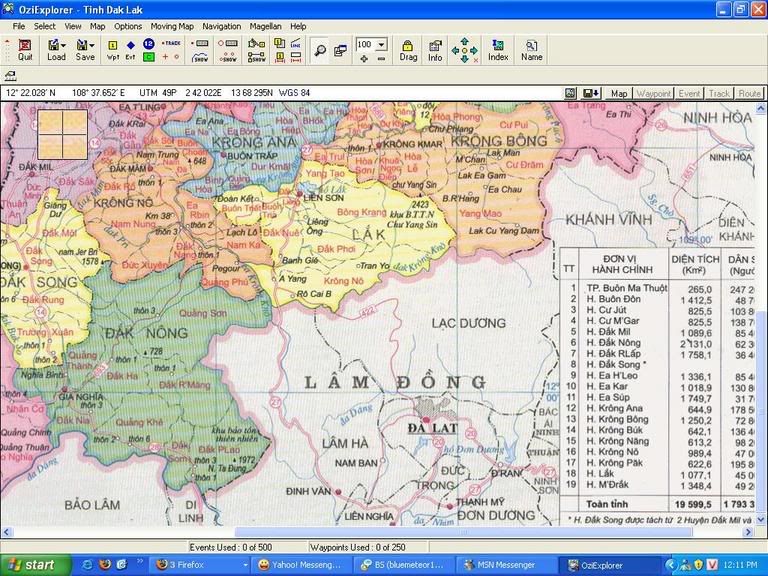Click the Name search icon

click(x=531, y=50)
